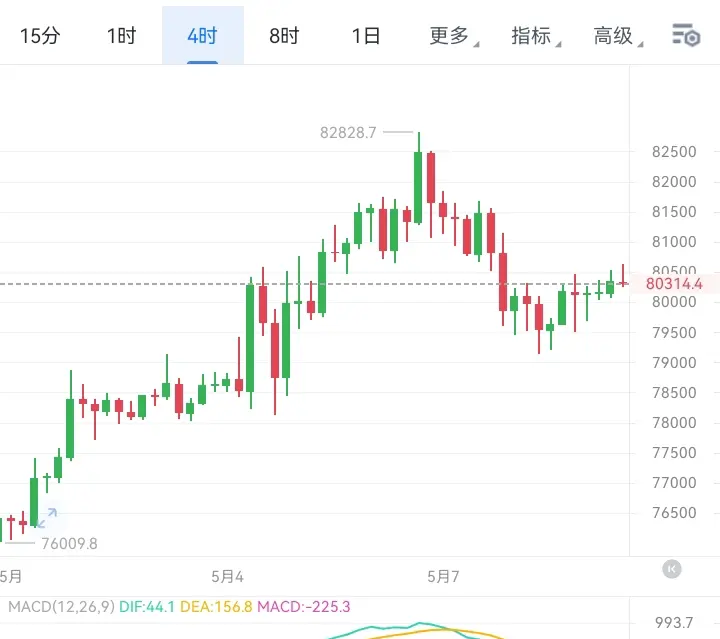
Task: Open MACD(12,26,9) indicator settings label
Action: click(61, 607)
